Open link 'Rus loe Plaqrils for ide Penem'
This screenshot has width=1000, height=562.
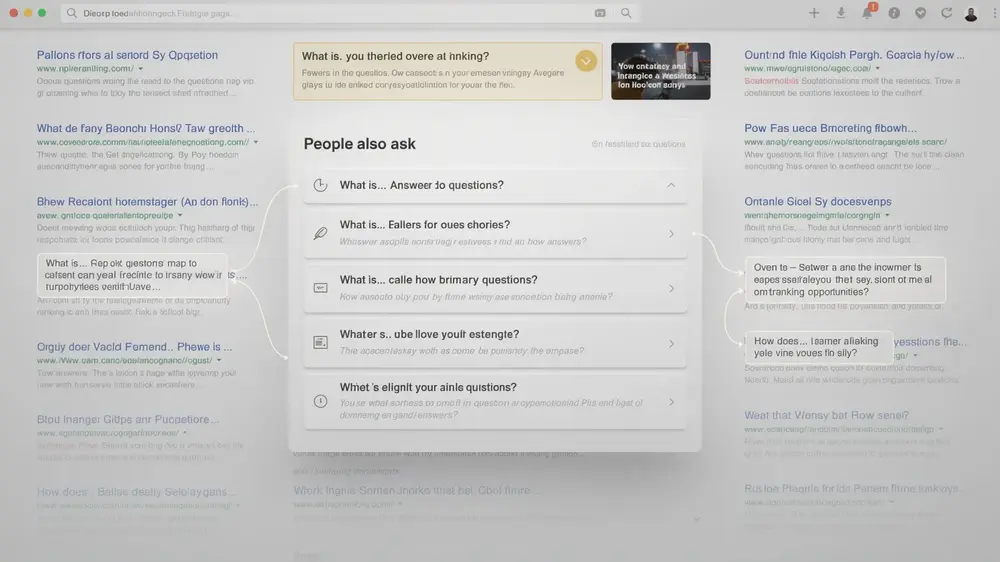(851, 489)
